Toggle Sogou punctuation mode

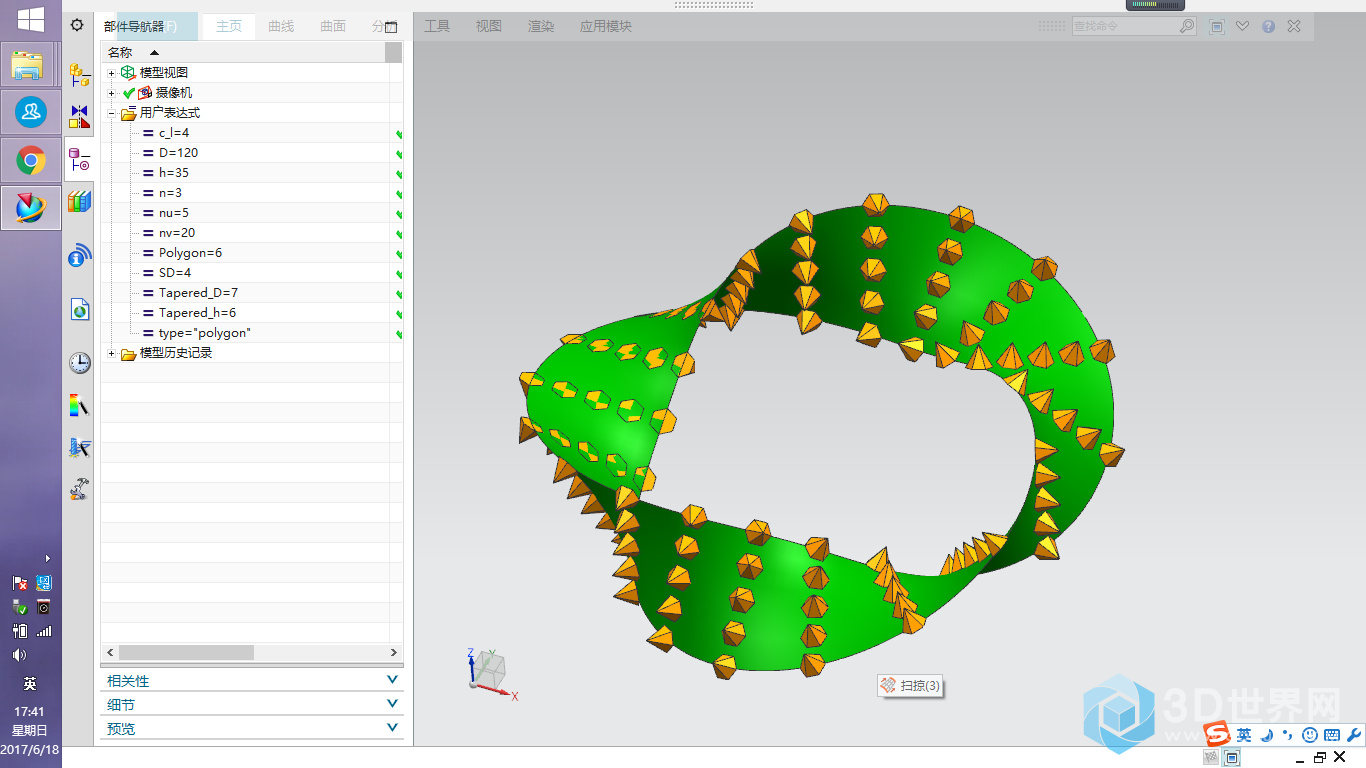tap(1288, 735)
